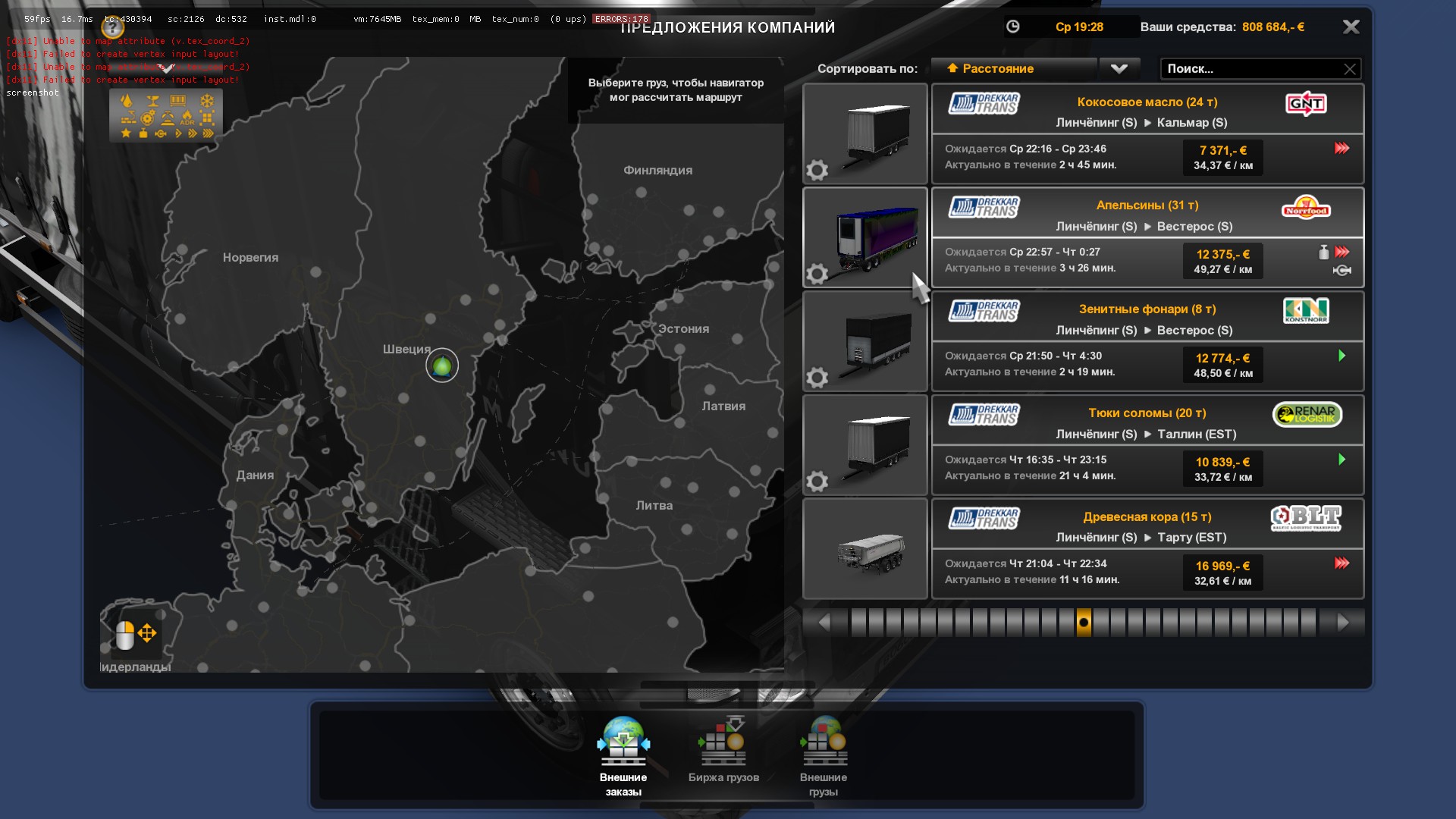Click the bell-shaped cargo filter icon
The height and width of the screenshot is (819, 1456).
pos(168,118)
